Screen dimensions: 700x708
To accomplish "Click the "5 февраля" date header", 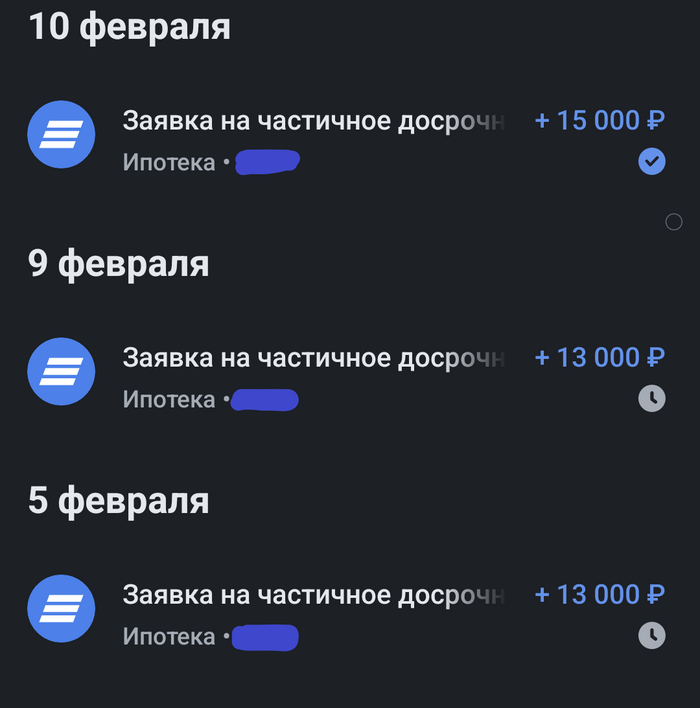I will click(x=119, y=501).
